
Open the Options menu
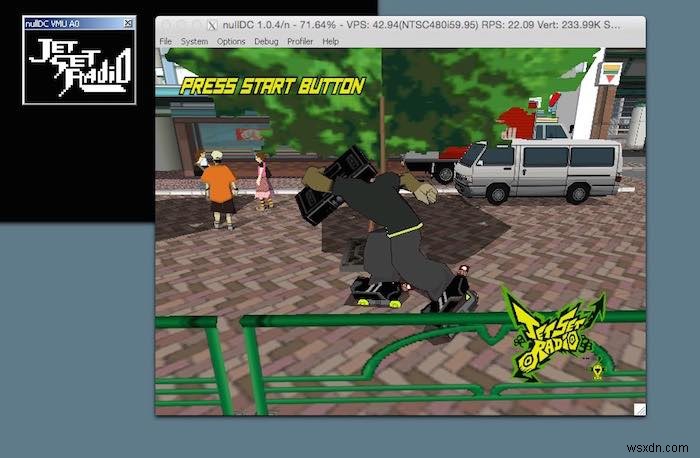(x=231, y=41)
